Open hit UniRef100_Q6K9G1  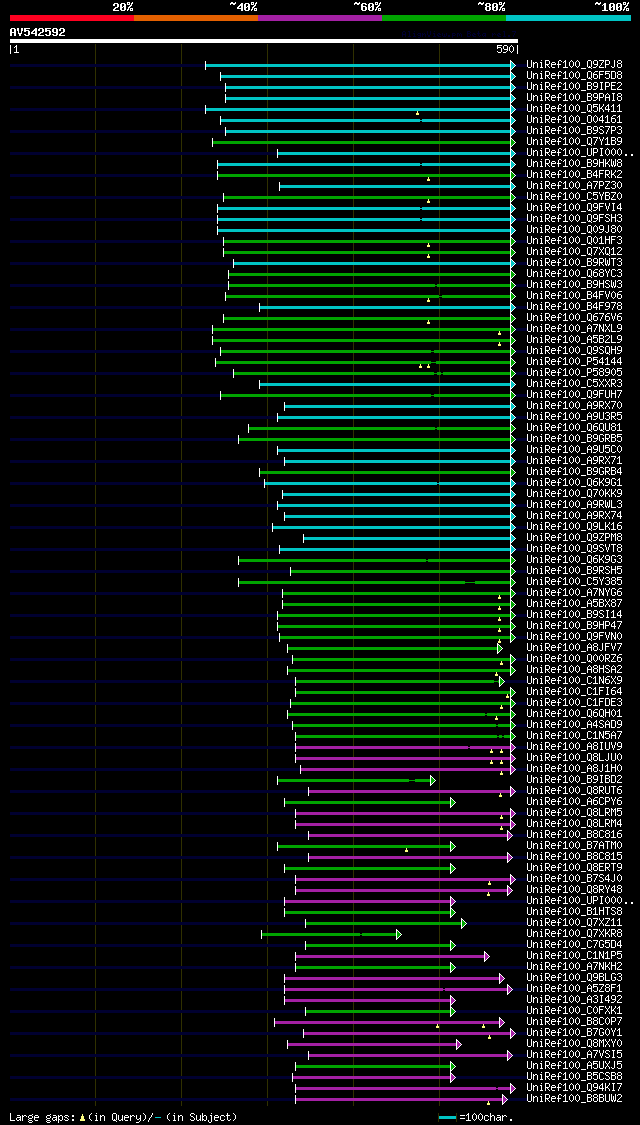[574, 483]
